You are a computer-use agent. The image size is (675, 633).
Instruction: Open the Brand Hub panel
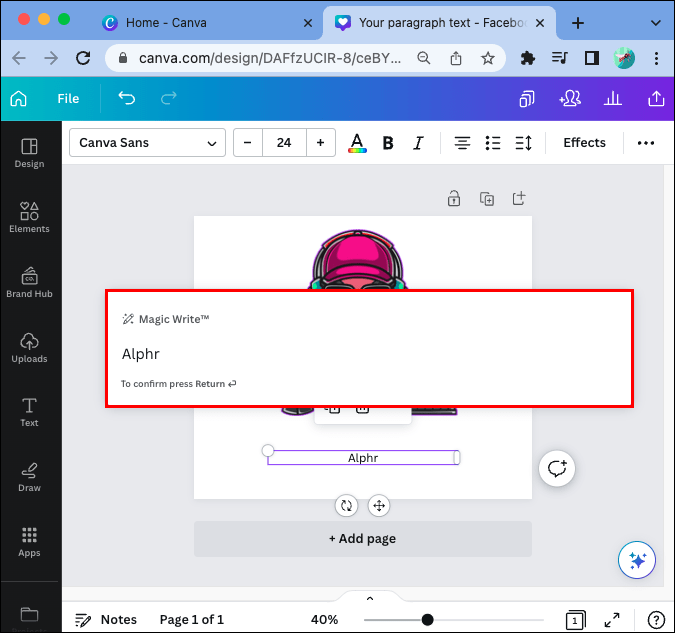coord(29,283)
